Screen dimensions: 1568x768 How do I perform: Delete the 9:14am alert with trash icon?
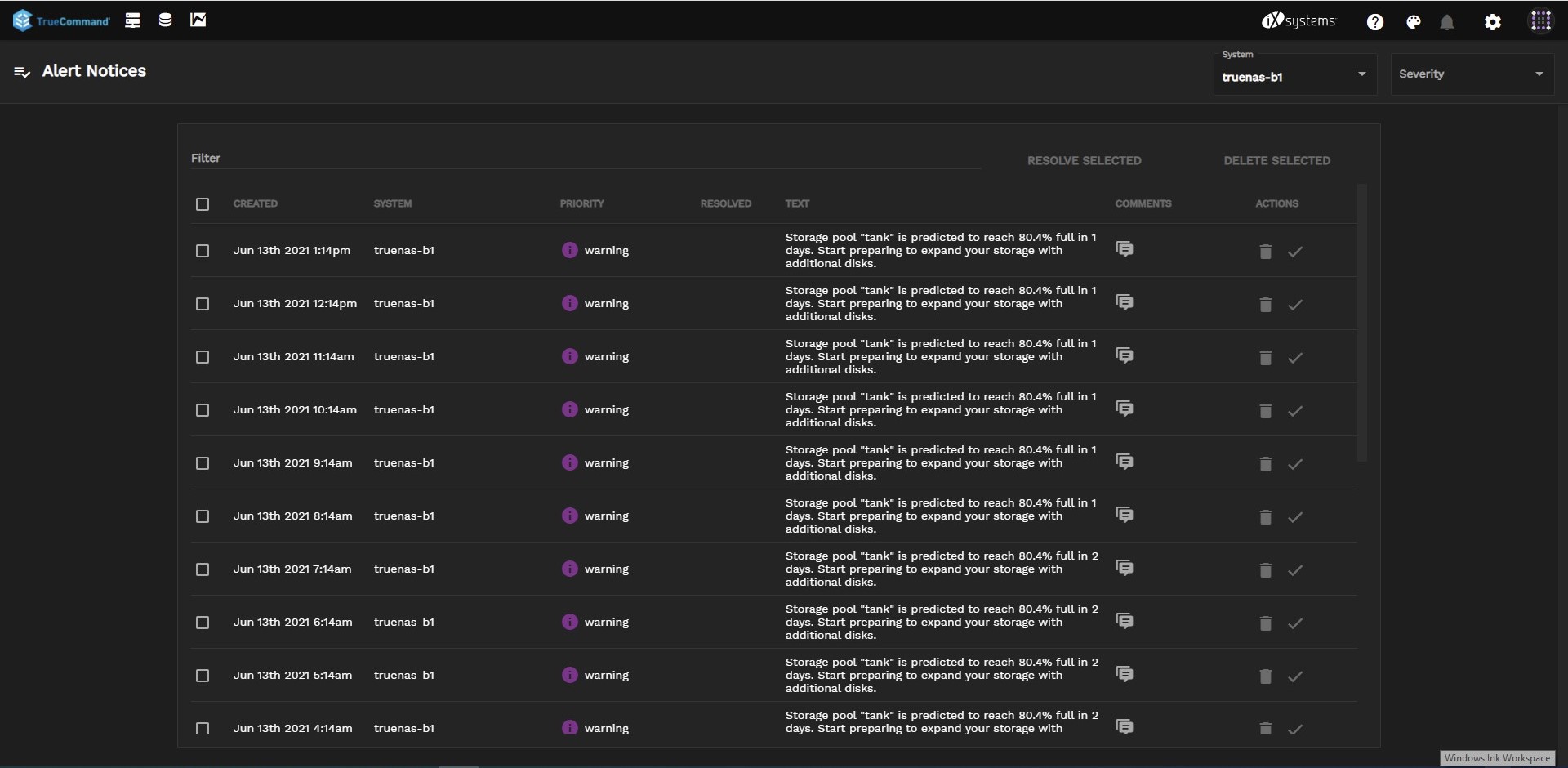1265,464
